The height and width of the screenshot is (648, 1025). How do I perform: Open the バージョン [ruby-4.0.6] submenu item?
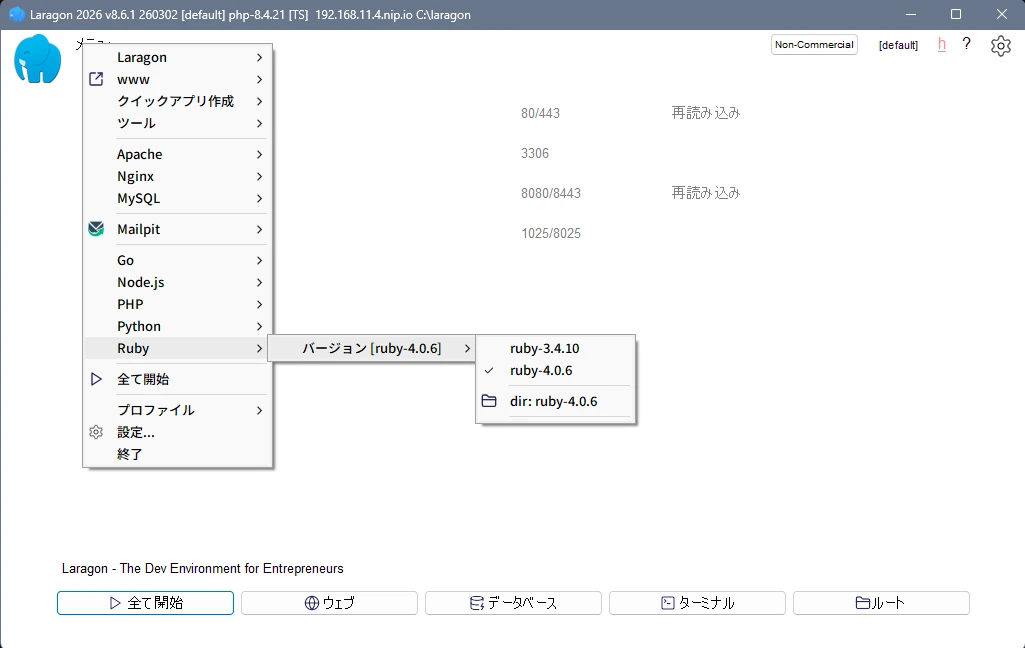pyautogui.click(x=371, y=349)
